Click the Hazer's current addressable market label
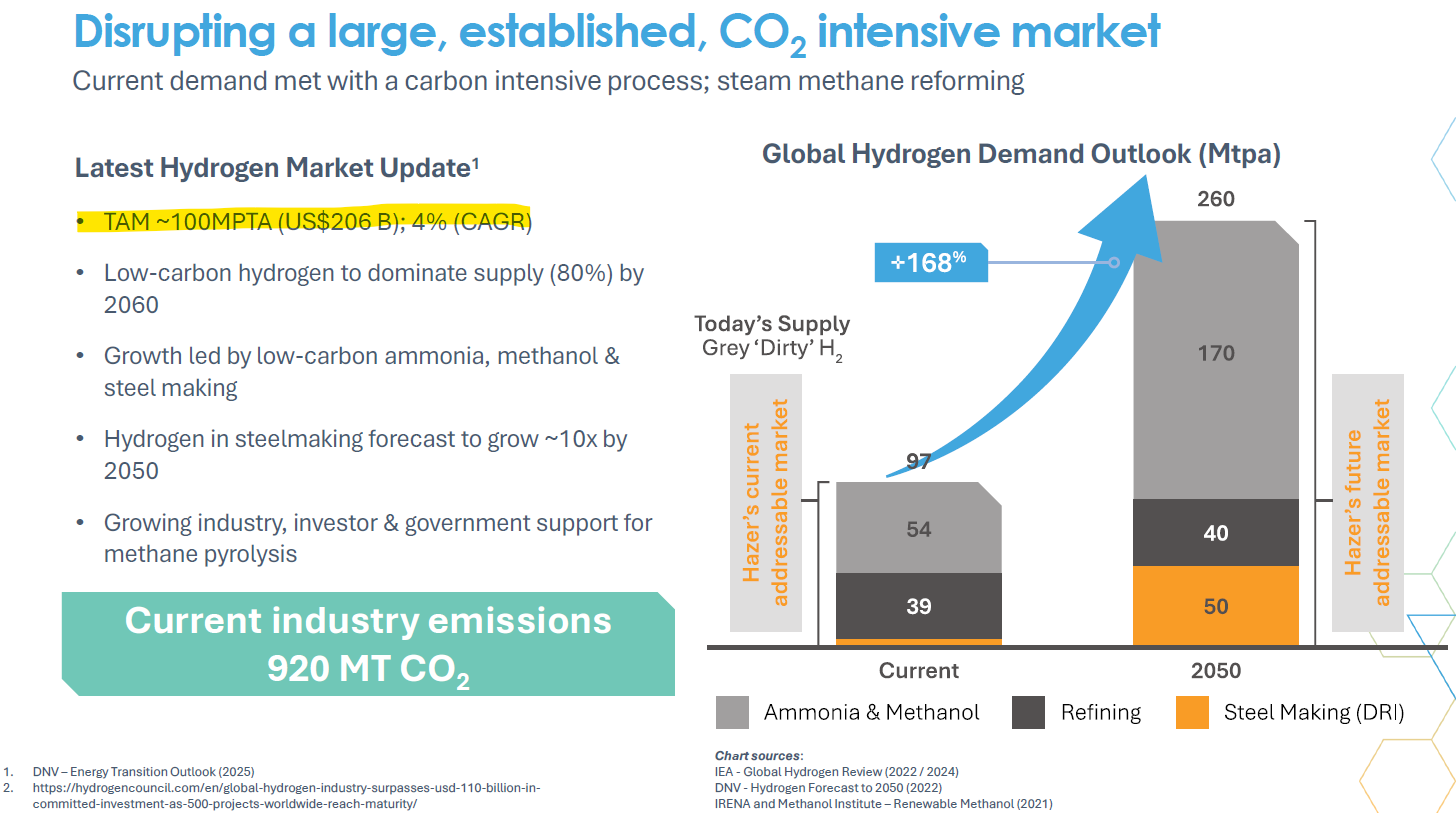 tap(766, 503)
